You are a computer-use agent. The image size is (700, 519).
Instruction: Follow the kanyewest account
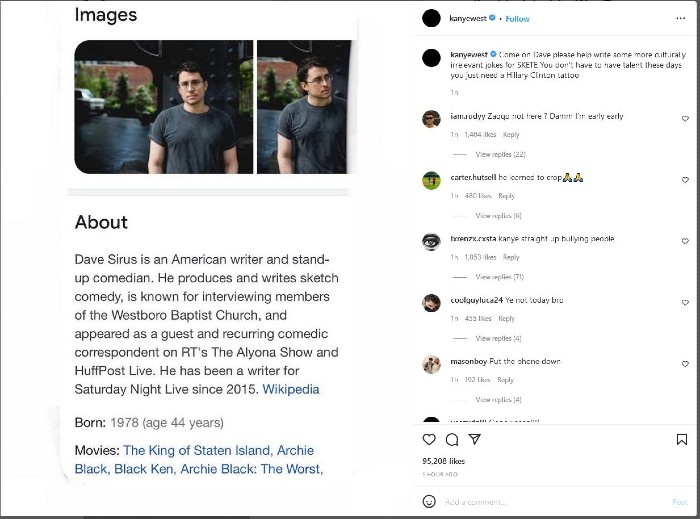click(518, 18)
